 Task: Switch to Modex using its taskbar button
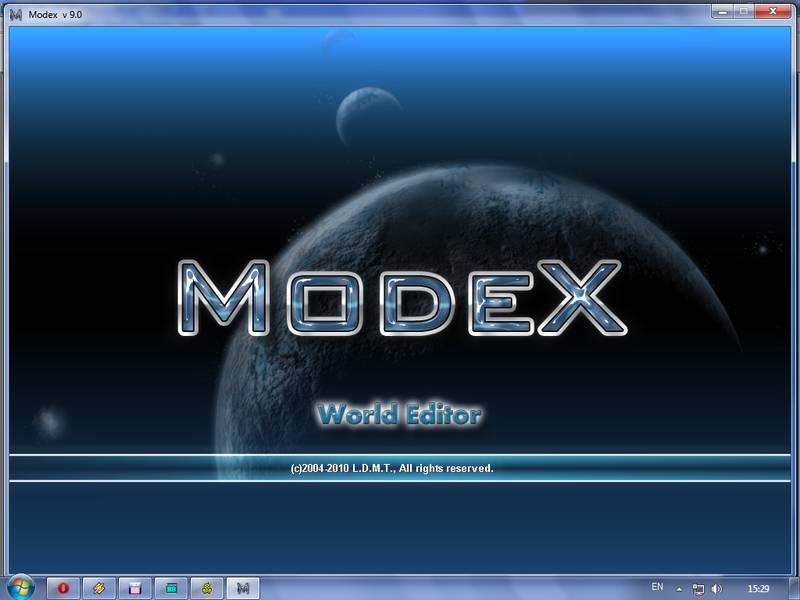[x=243, y=588]
